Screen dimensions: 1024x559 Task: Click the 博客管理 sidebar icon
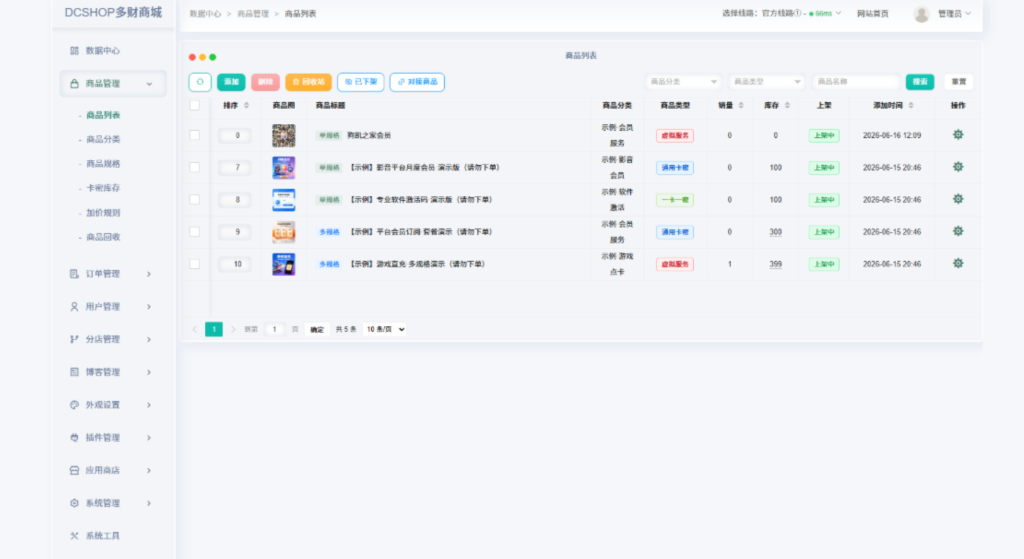[x=74, y=372]
